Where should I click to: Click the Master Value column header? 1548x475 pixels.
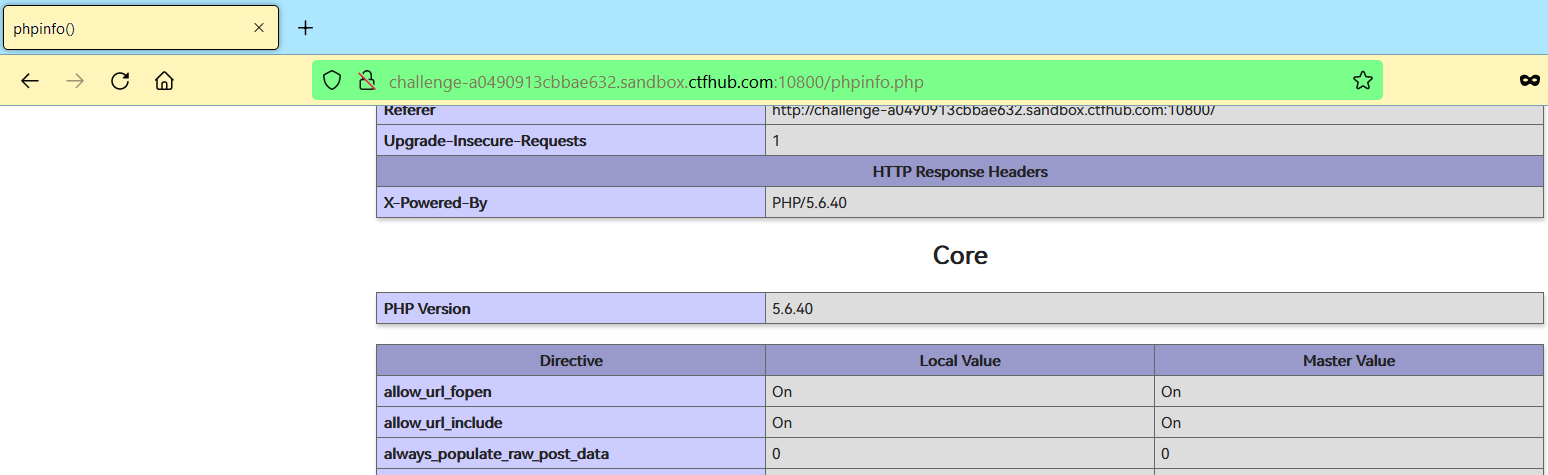pyautogui.click(x=1349, y=360)
